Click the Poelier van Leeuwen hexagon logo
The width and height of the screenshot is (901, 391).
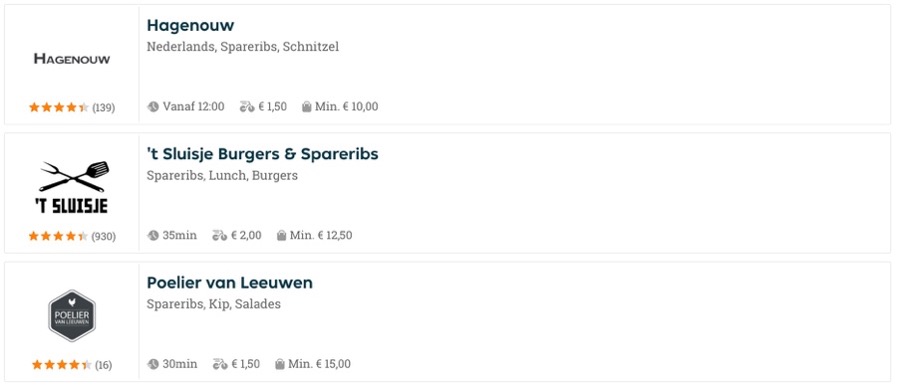point(72,316)
